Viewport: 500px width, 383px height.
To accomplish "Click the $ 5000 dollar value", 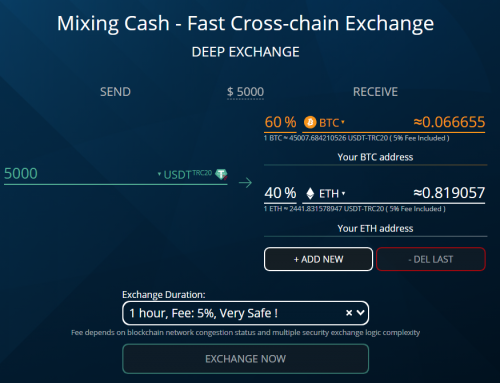I will [x=245, y=92].
